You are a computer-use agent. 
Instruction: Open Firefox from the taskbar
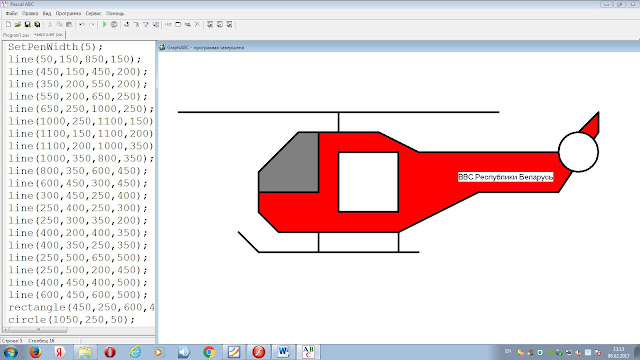point(36,352)
